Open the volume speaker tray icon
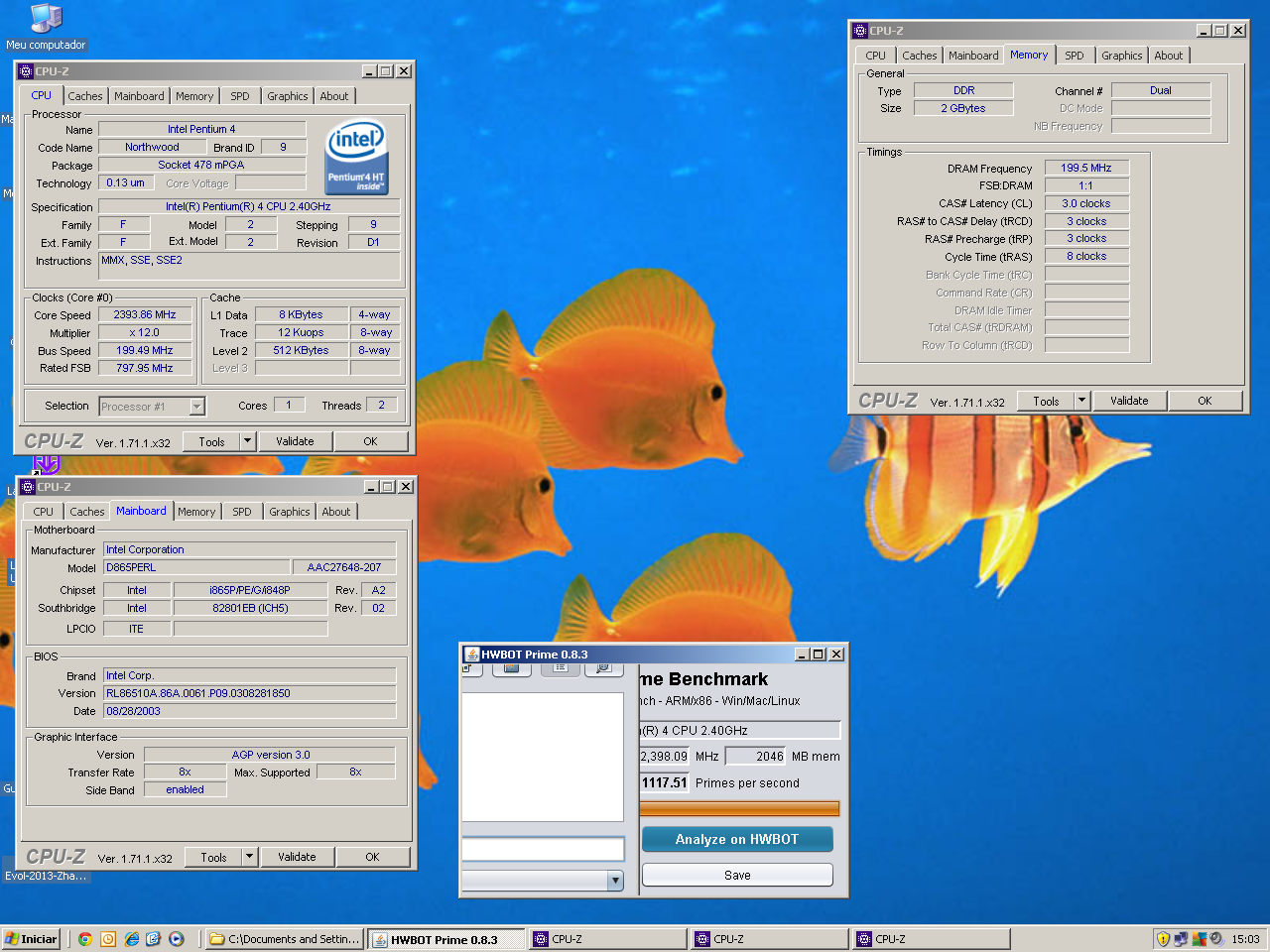This screenshot has width=1270, height=952. (1216, 939)
